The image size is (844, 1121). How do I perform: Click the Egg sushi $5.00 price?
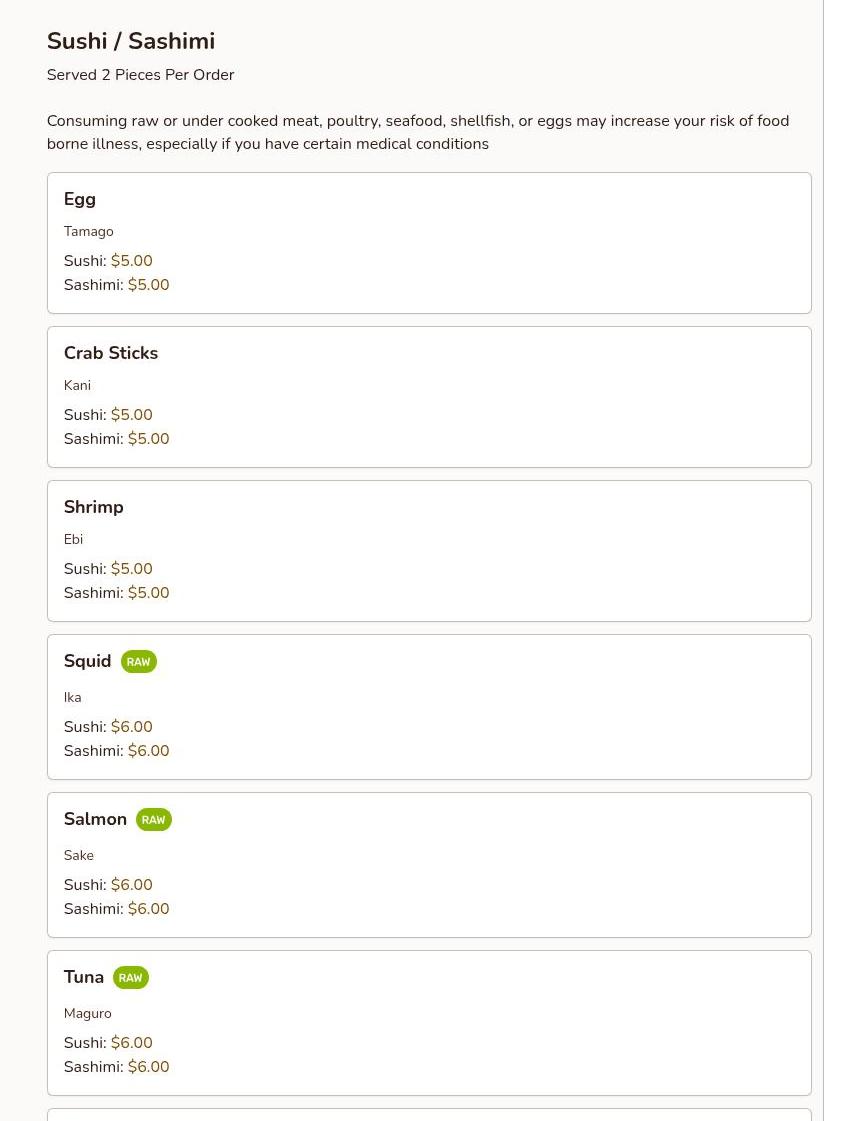pos(132,261)
